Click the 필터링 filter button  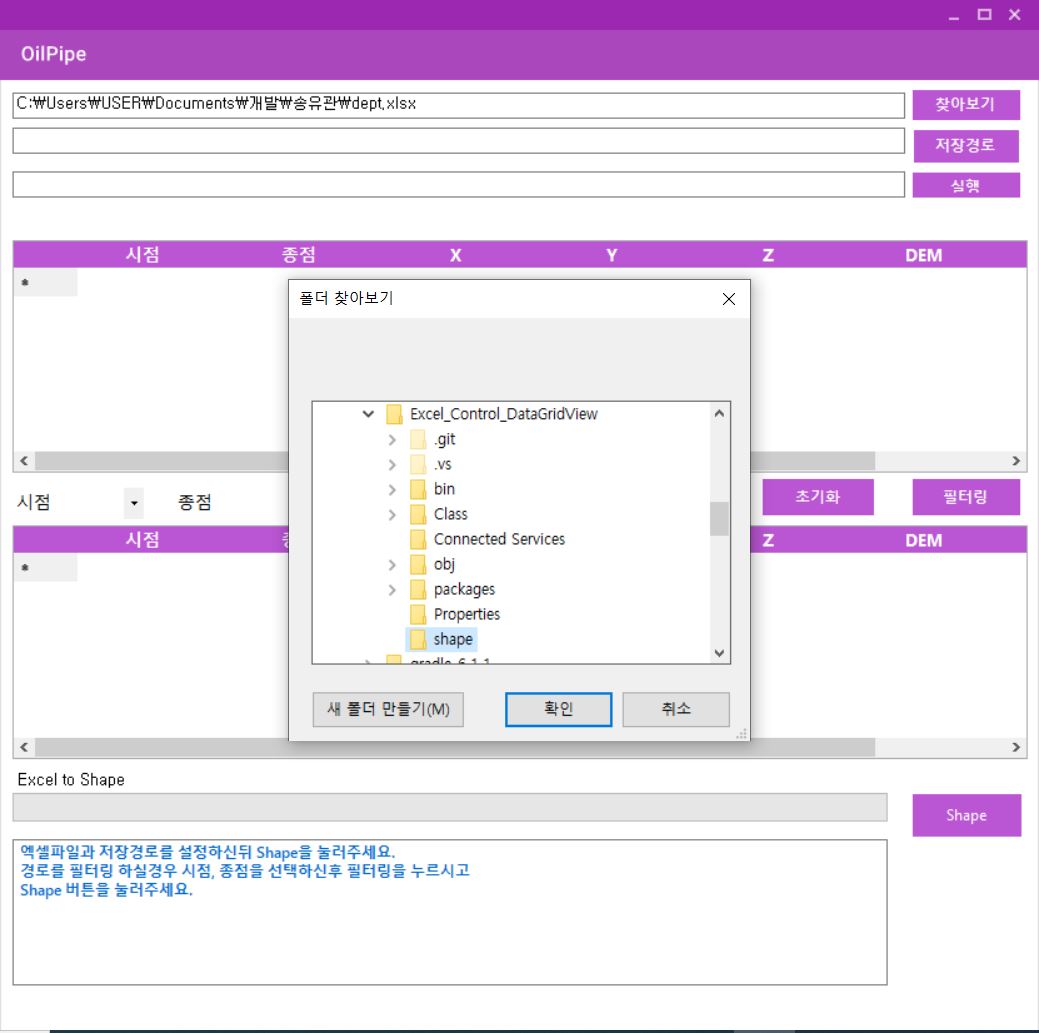[965, 497]
